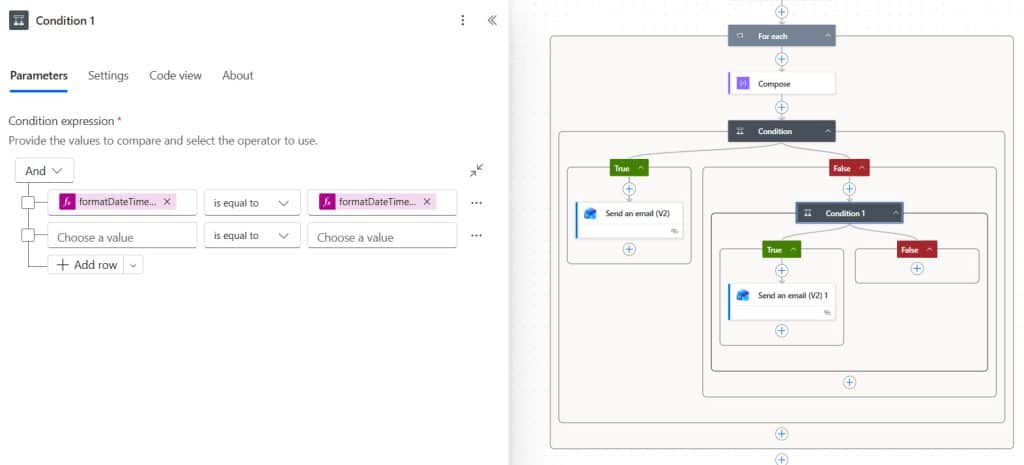Viewport: 1024px width, 465px height.
Task: Collapse the Condition 1 card chevron
Action: click(895, 213)
